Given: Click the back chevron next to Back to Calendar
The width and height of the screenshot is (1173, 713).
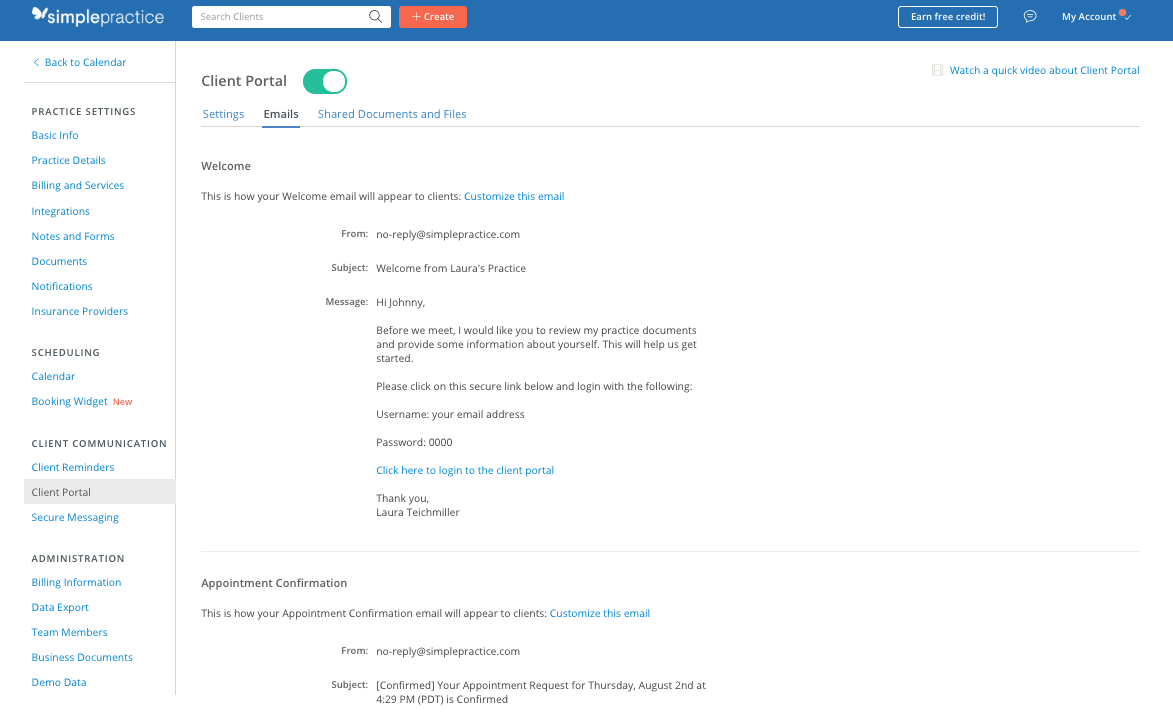Looking at the screenshot, I should click(37, 62).
